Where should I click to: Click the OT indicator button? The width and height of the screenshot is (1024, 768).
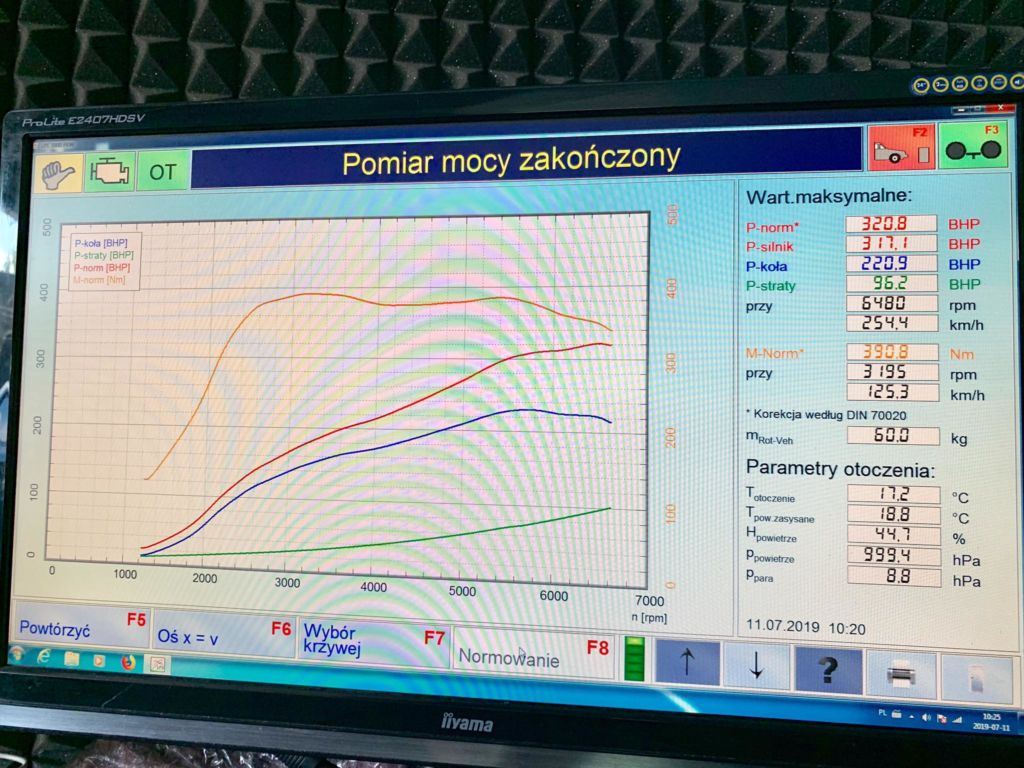pyautogui.click(x=162, y=171)
